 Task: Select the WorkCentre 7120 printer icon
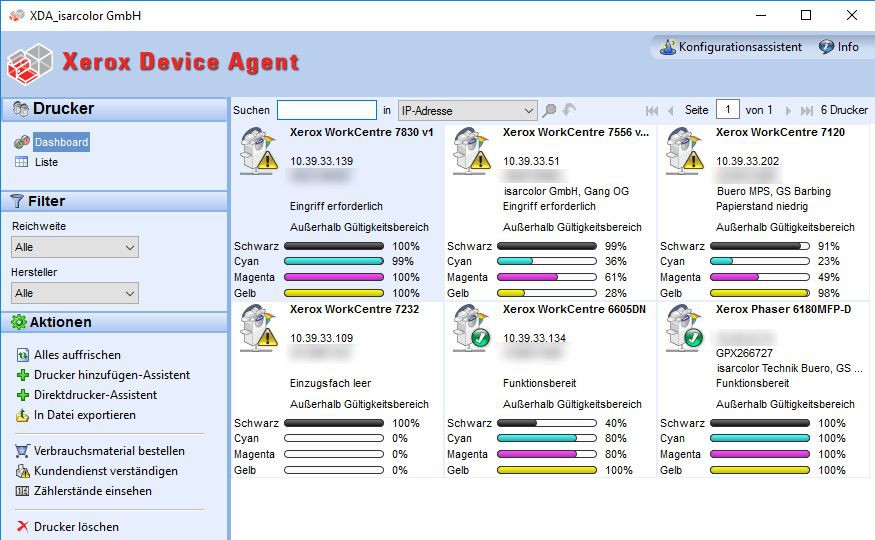point(685,150)
